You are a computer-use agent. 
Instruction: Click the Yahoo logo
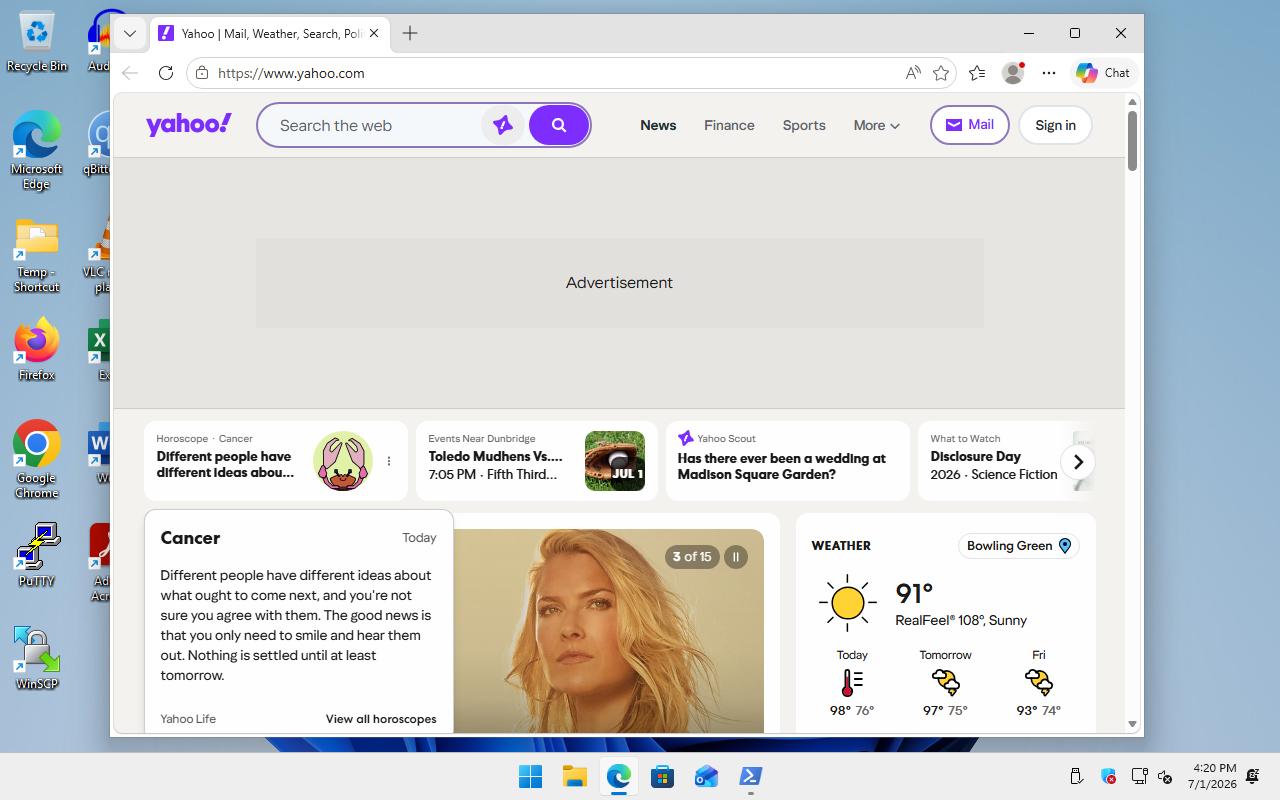click(x=189, y=124)
